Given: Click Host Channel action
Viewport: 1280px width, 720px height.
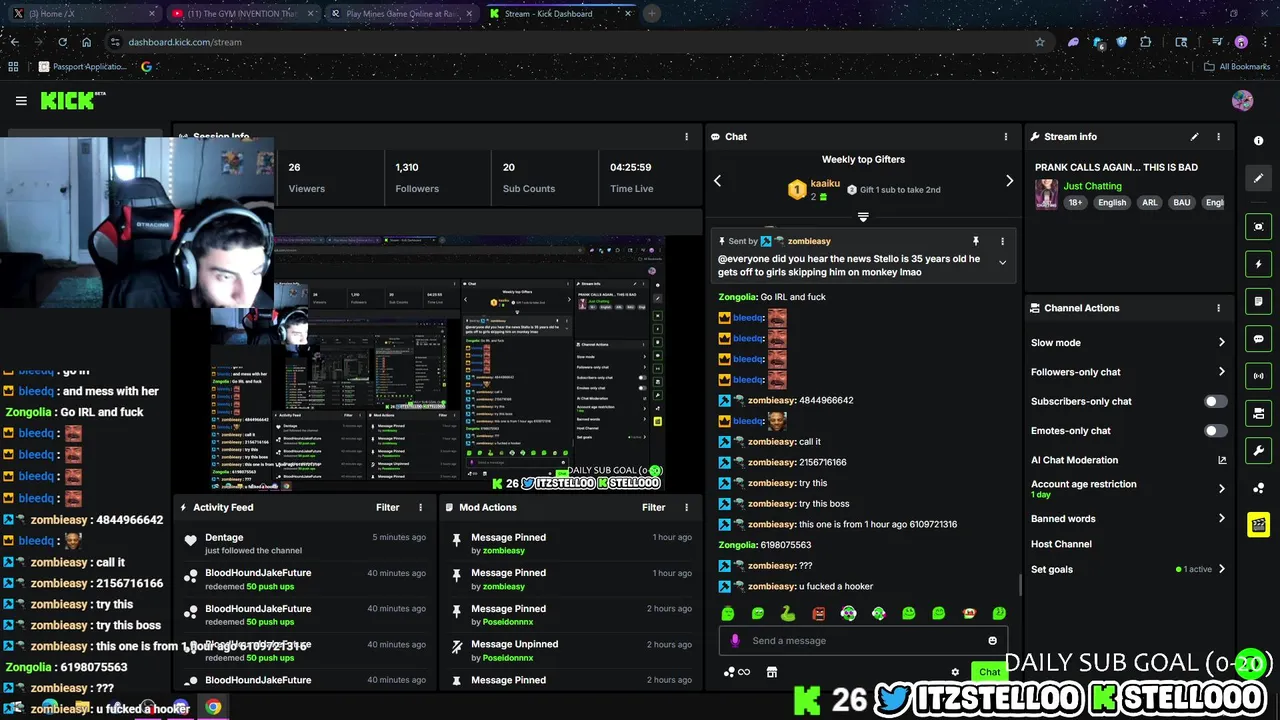Looking at the screenshot, I should 1061,544.
